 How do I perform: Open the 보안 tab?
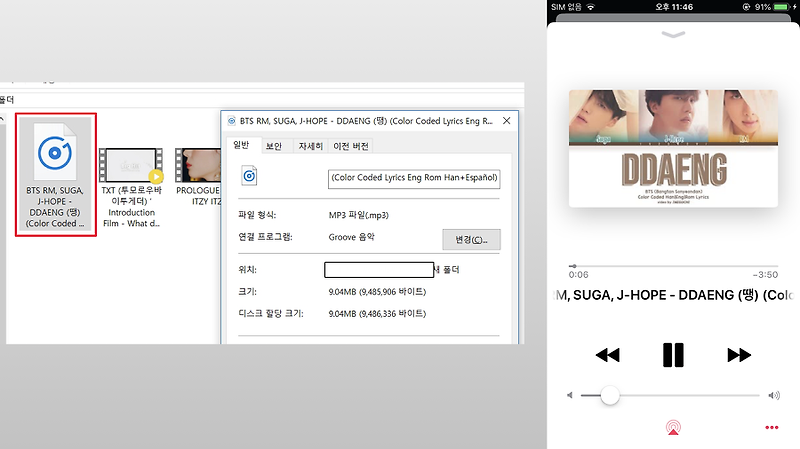pyautogui.click(x=273, y=146)
